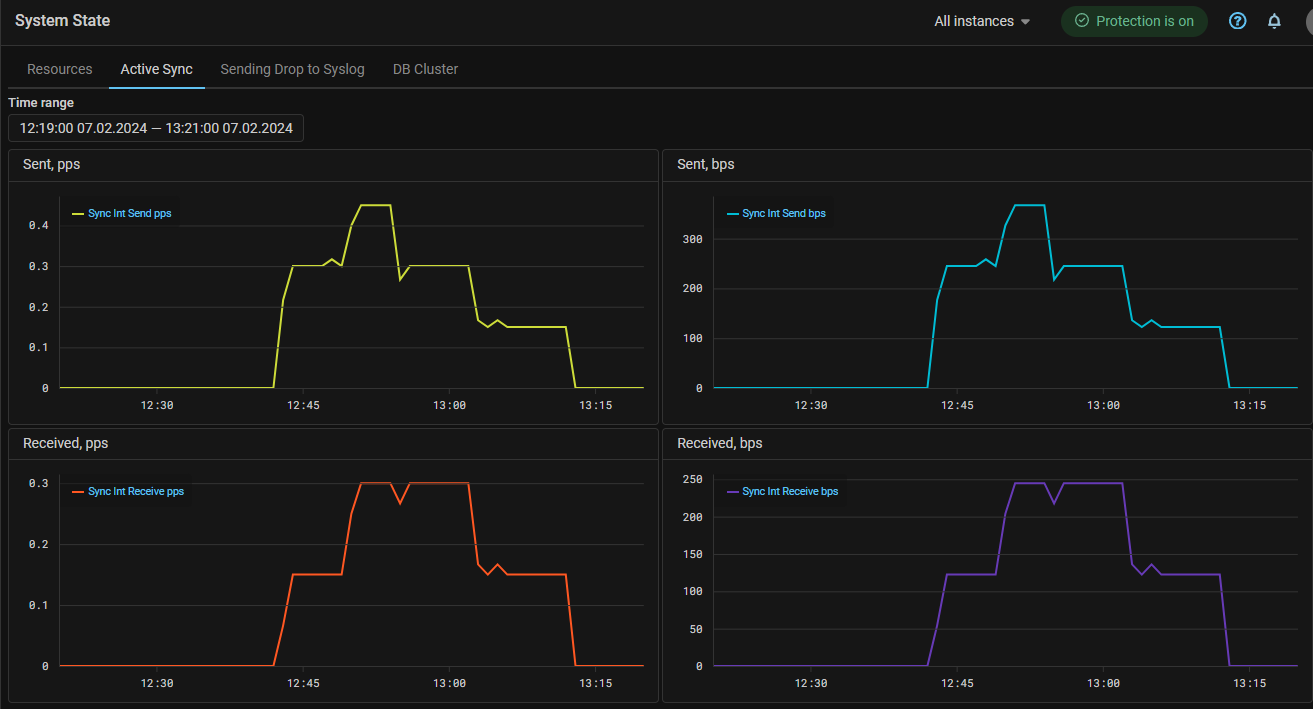Switch to the Resources tab
Viewport: 1313px width, 709px height.
[x=60, y=69]
